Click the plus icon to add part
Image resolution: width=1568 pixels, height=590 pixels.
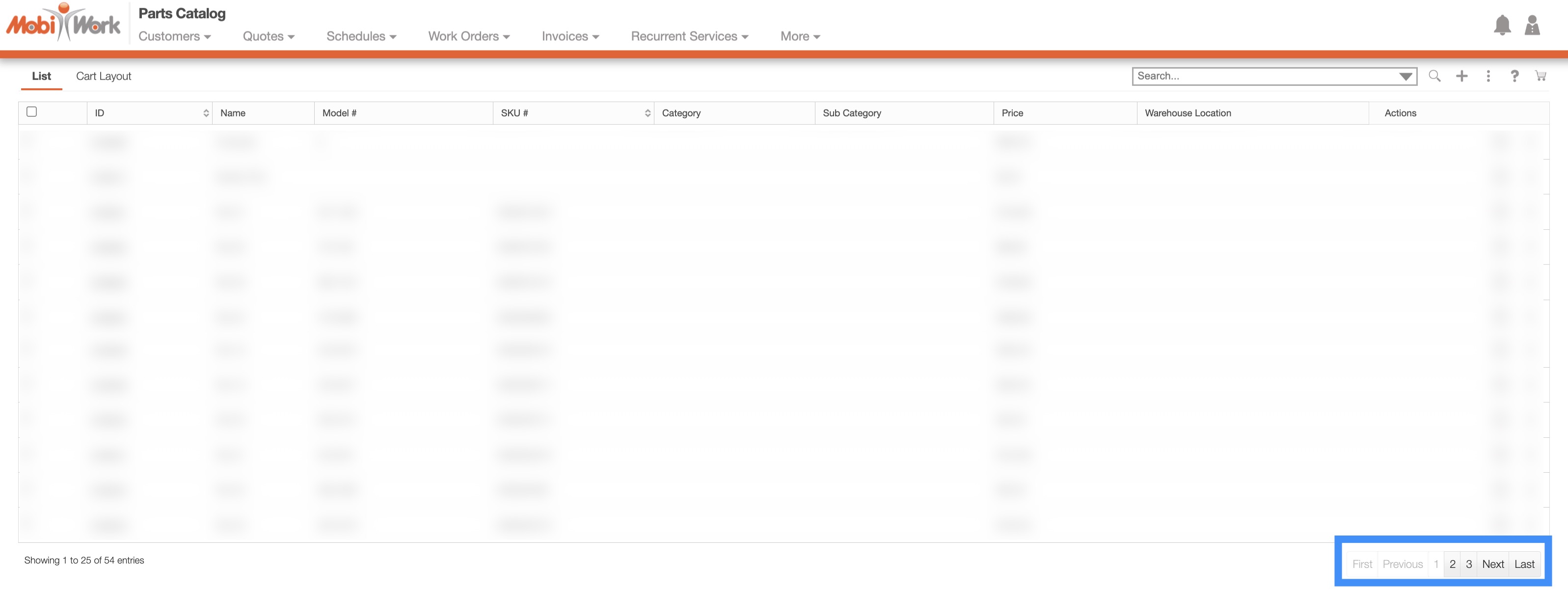coord(1461,76)
